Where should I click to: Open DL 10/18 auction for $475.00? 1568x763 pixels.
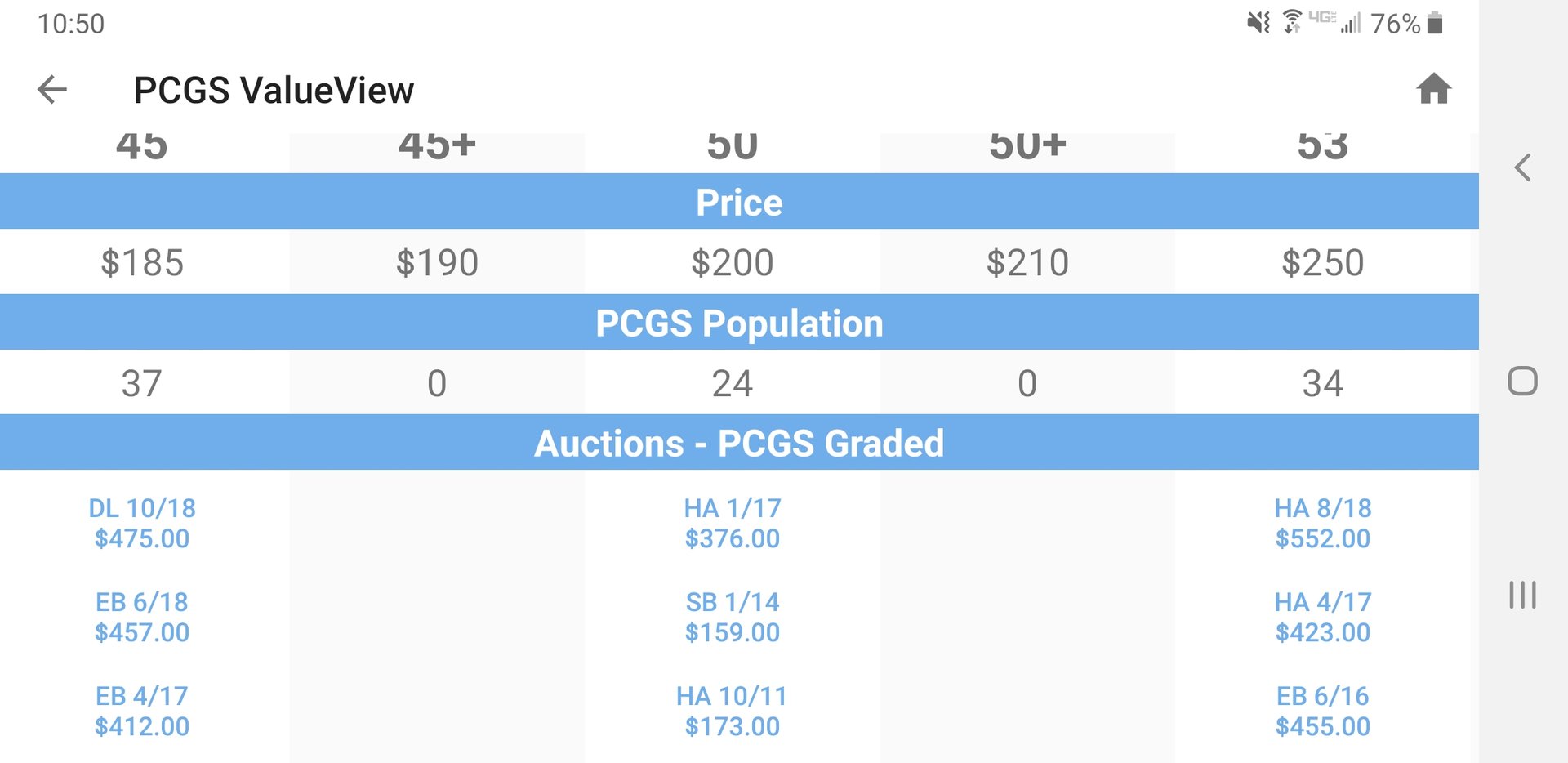[x=142, y=524]
